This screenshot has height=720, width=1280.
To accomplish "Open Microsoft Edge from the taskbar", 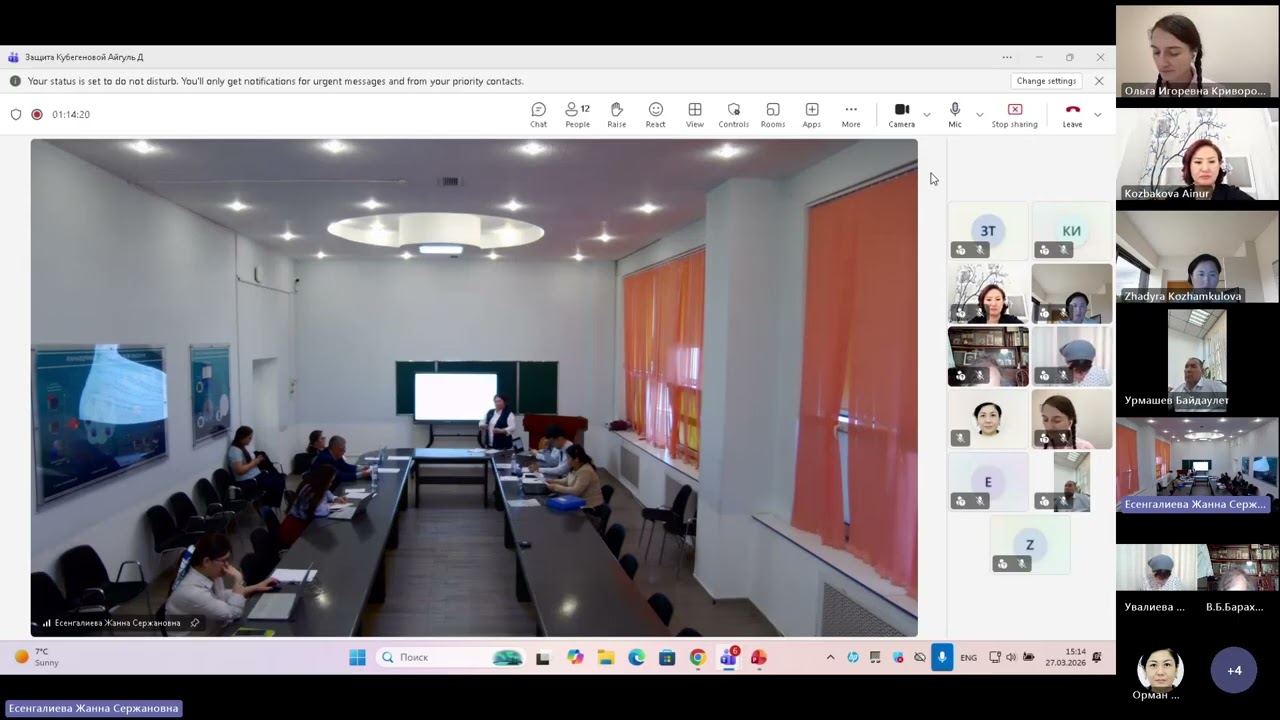I will [x=637, y=657].
